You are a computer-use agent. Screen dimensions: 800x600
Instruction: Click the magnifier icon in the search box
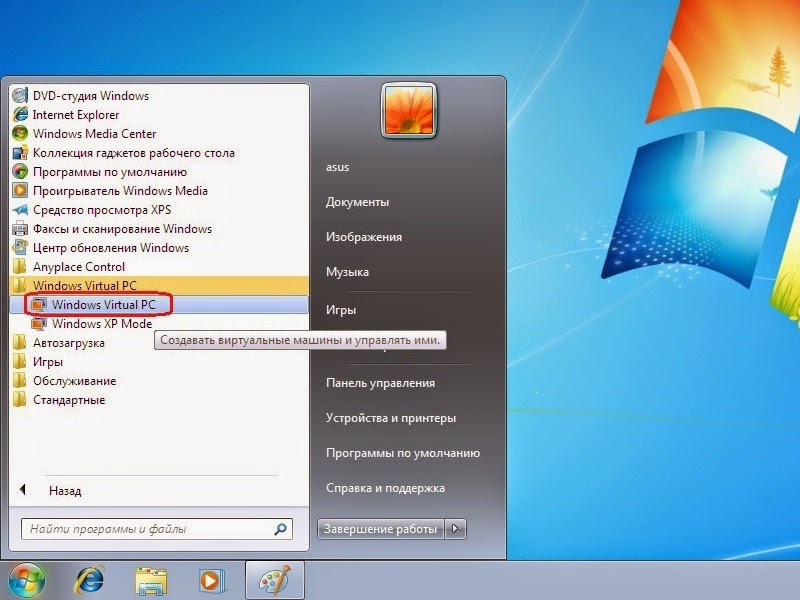click(280, 529)
